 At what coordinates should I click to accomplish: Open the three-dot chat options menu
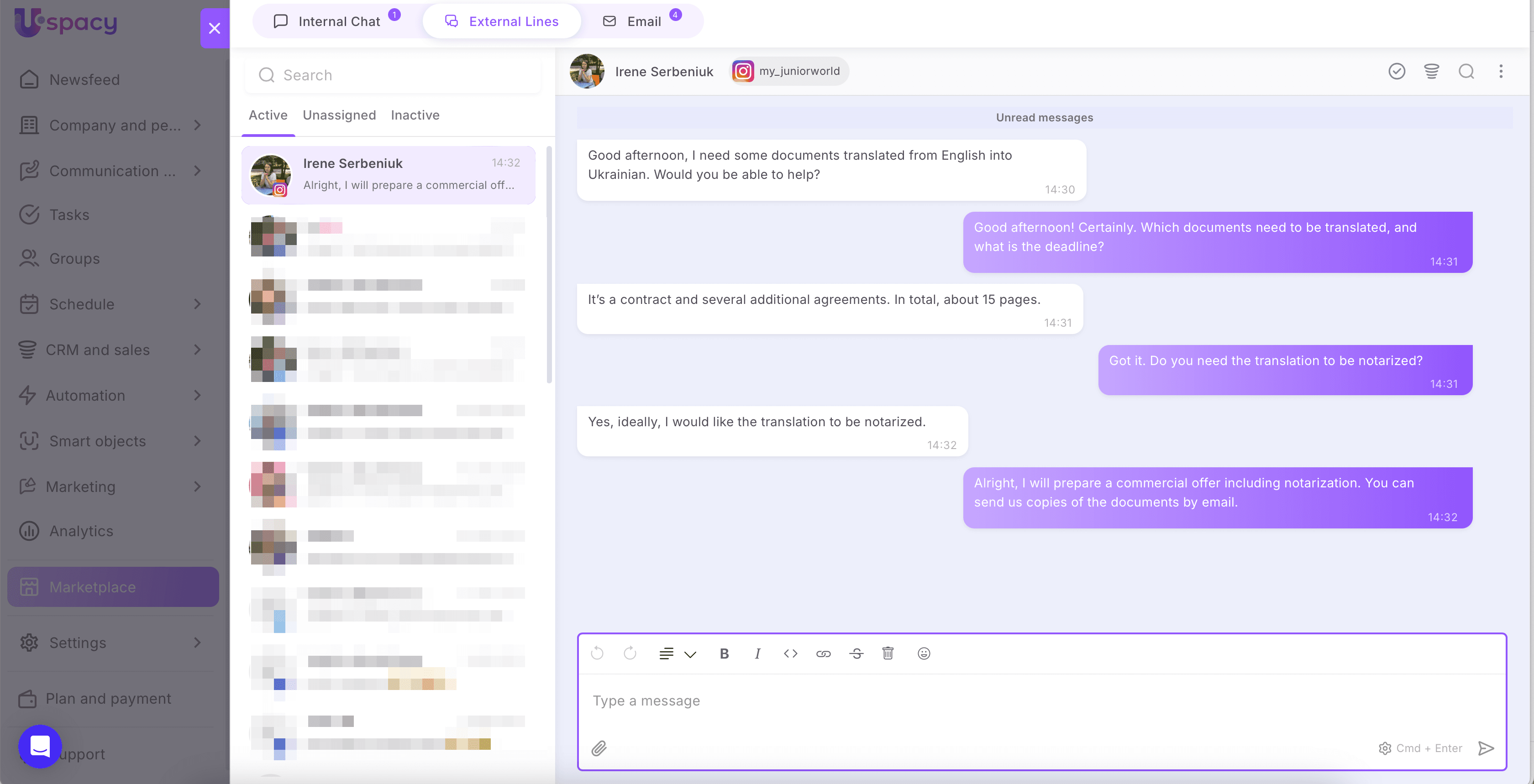pos(1501,72)
